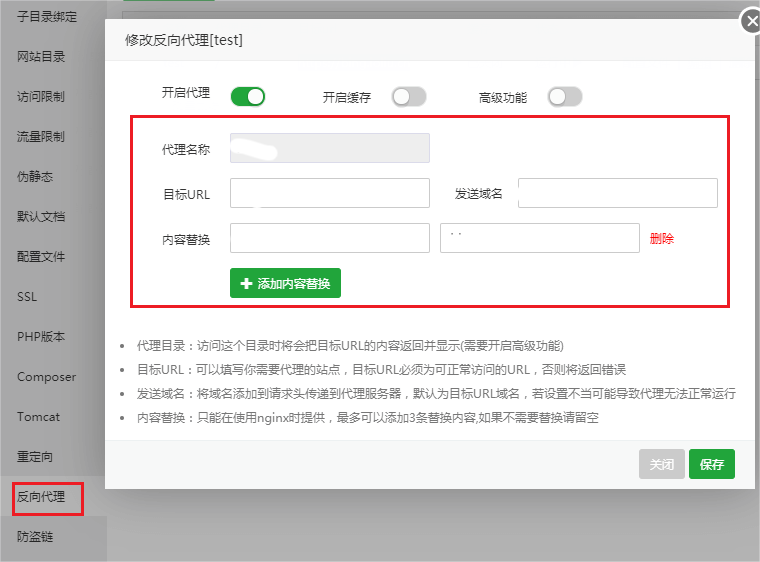The height and width of the screenshot is (562, 760).
Task: Click the 添加内容替换 button
Action: 285,283
